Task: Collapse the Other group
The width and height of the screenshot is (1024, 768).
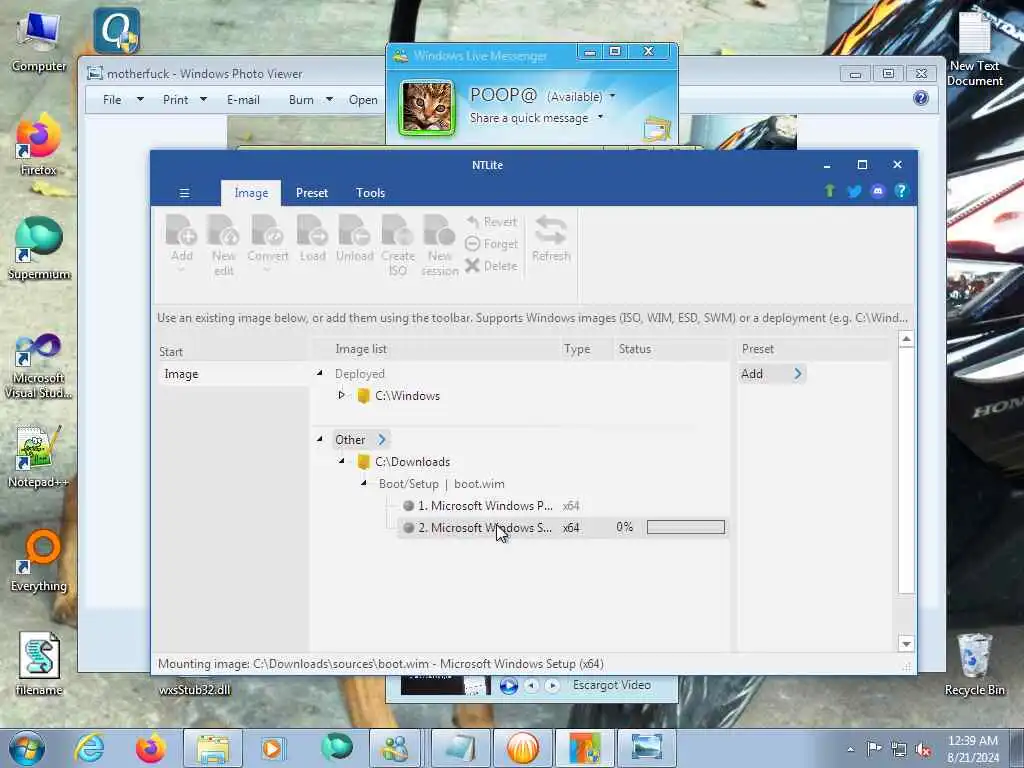Action: (319, 439)
